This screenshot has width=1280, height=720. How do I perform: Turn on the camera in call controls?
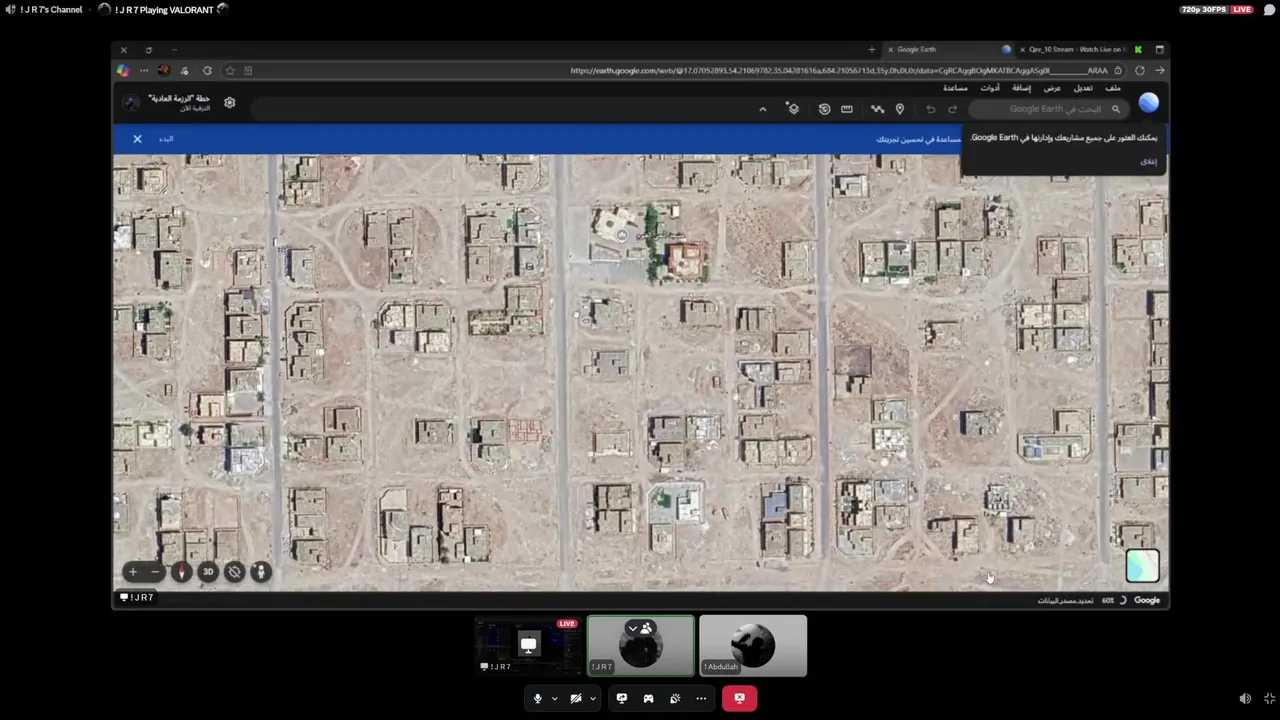pos(575,698)
